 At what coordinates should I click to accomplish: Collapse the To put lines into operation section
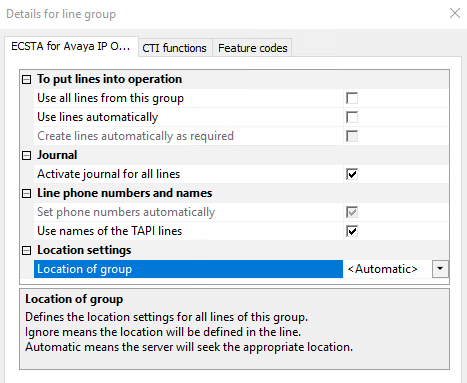point(26,79)
